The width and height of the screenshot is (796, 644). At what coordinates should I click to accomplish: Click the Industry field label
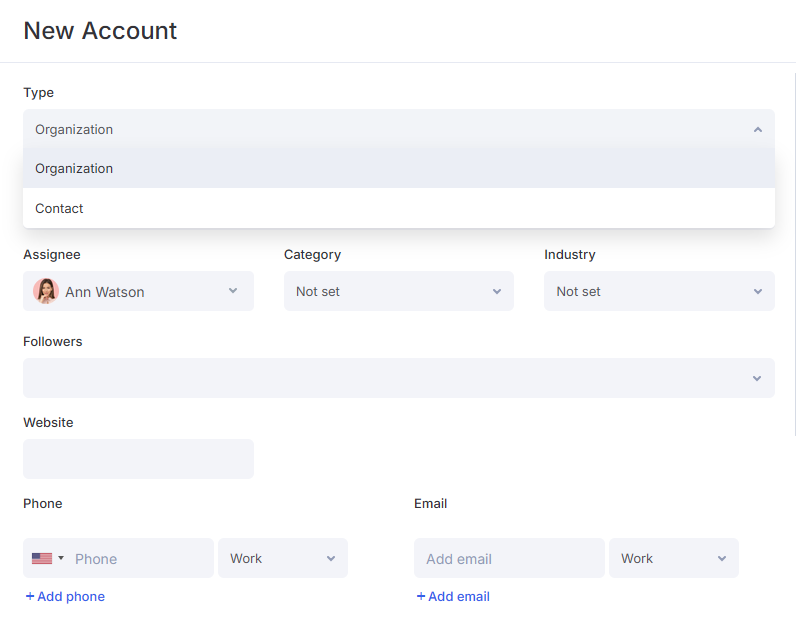click(570, 255)
